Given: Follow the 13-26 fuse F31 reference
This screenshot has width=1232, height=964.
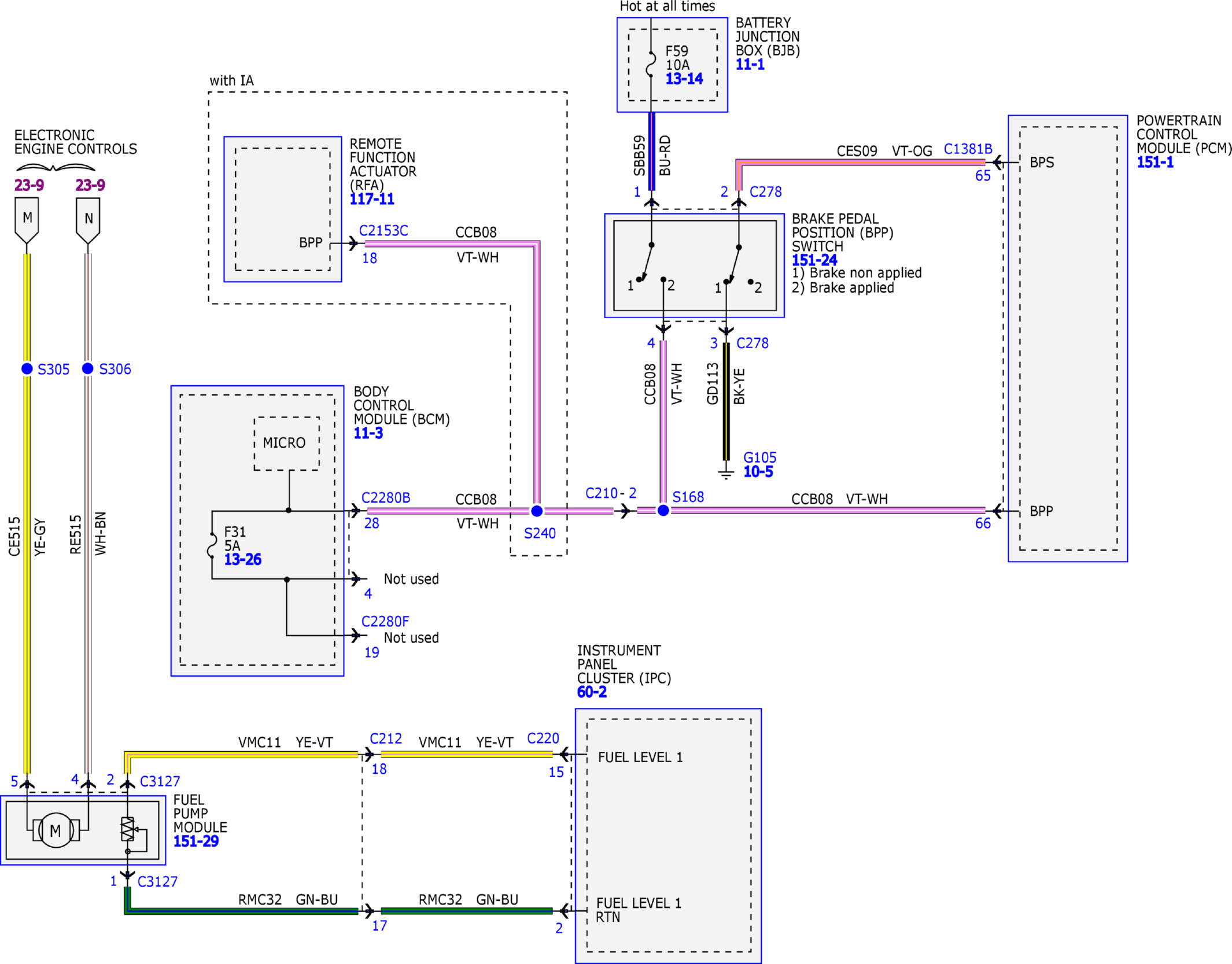Looking at the screenshot, I should (243, 559).
